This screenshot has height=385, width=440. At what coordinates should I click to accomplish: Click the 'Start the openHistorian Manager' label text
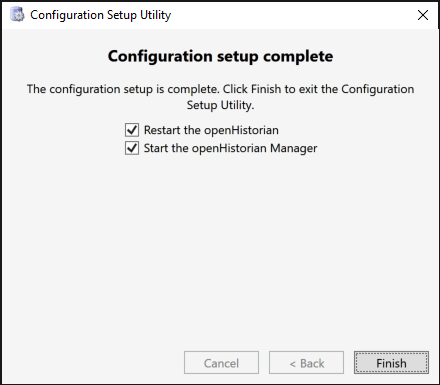230,148
